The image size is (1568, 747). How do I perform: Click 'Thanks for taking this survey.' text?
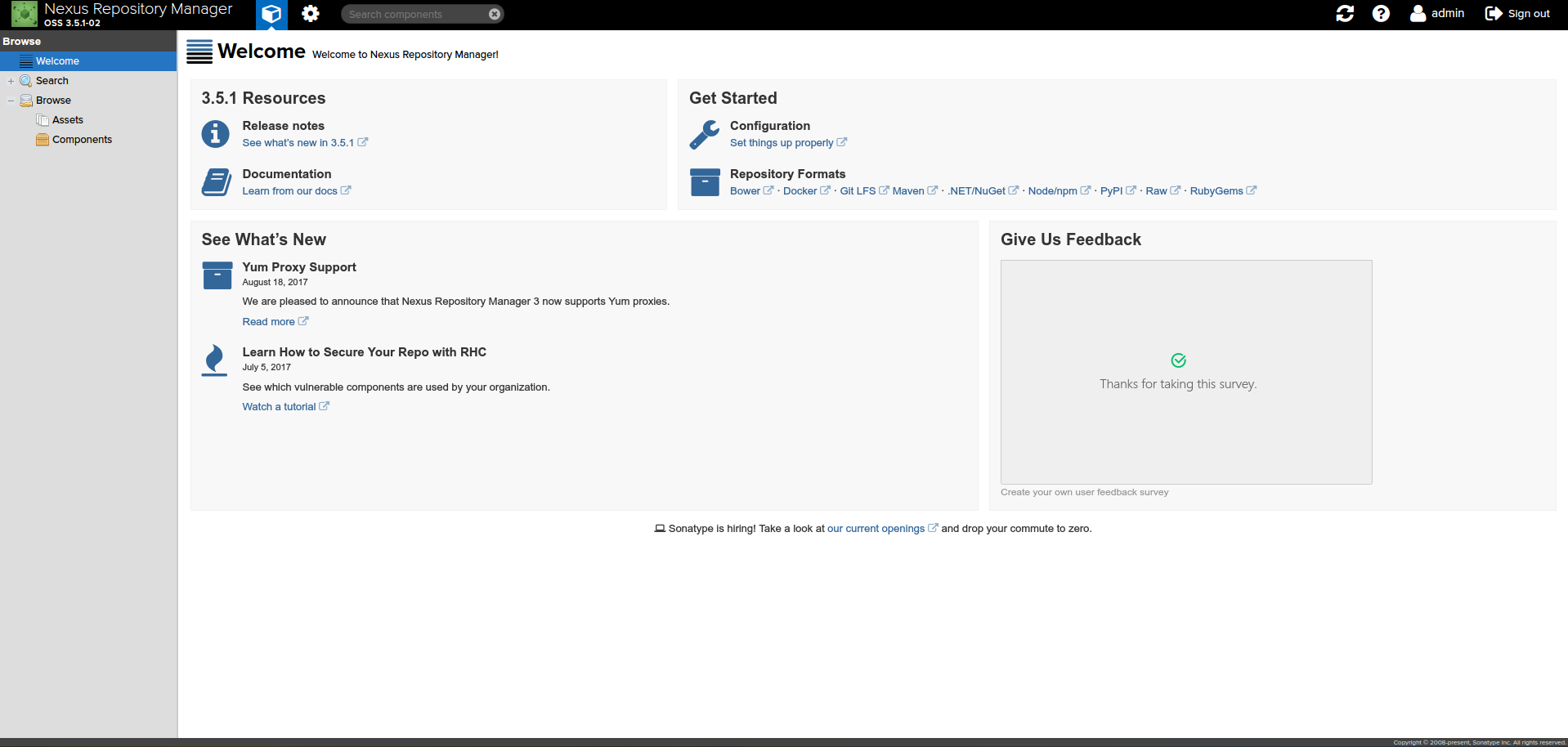coord(1178,384)
